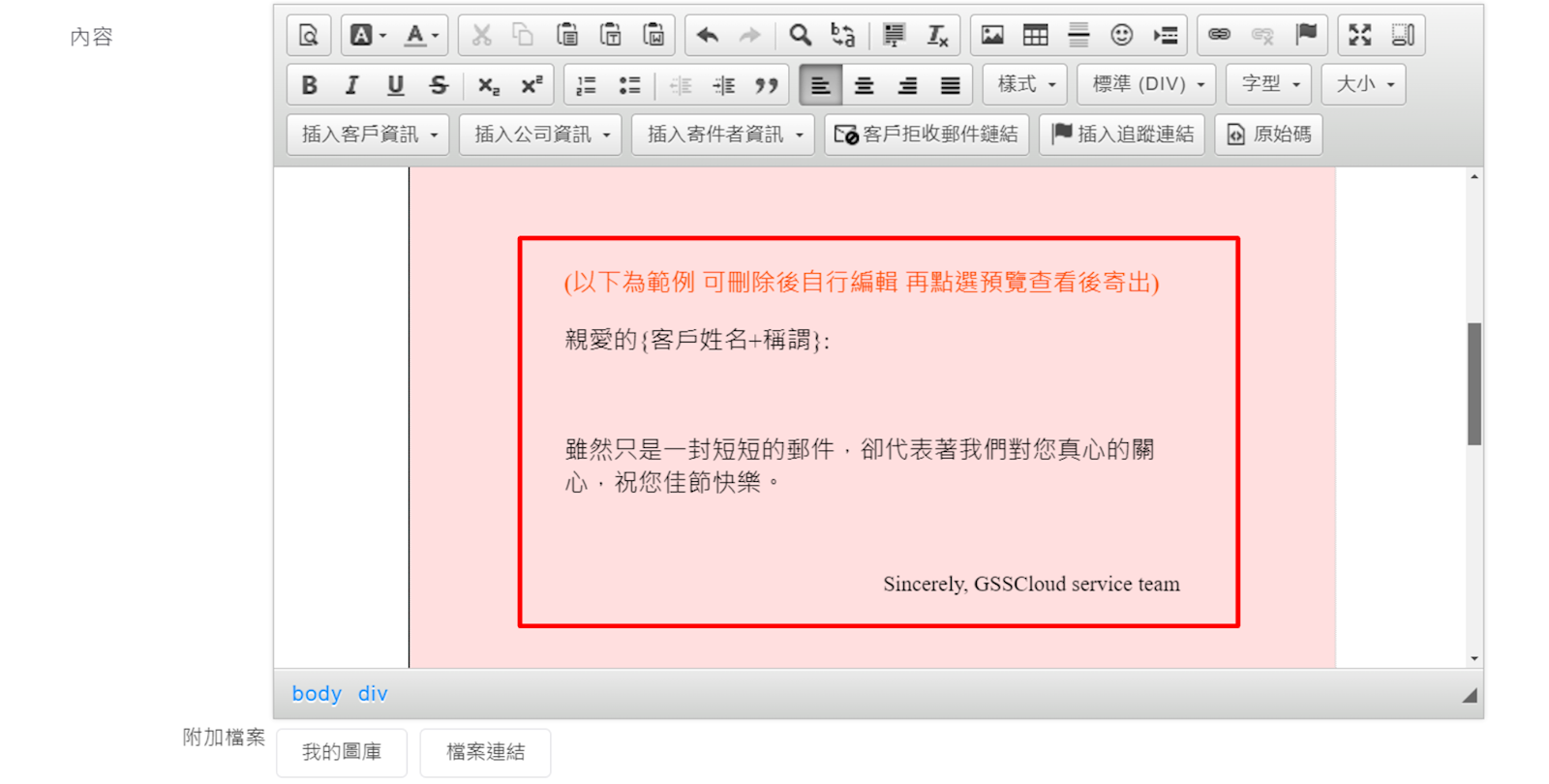Insert a hyperlink with the link icon
The height and width of the screenshot is (784, 1549).
click(x=1219, y=36)
